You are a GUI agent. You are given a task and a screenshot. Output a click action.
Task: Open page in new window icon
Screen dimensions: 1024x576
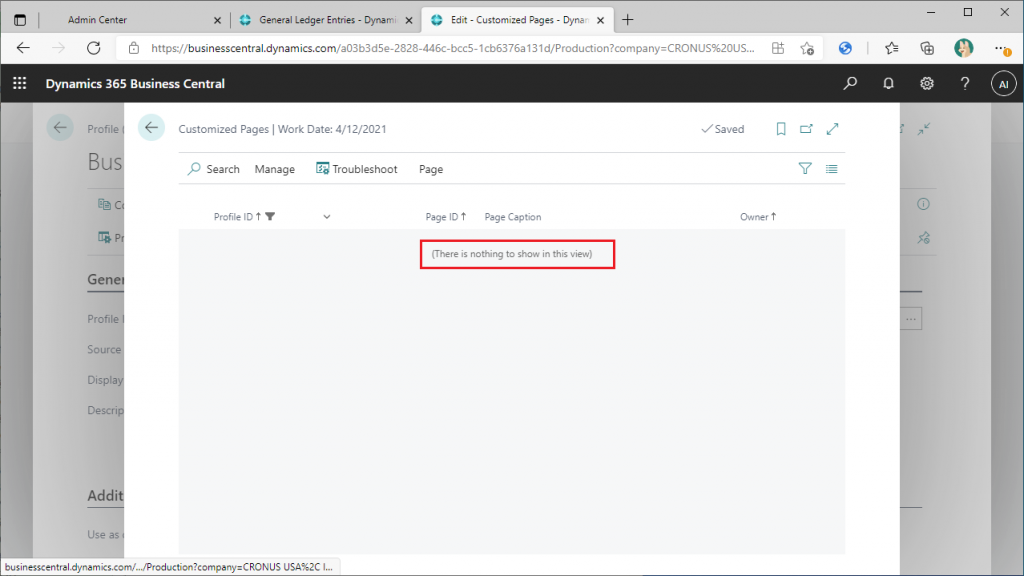tap(806, 129)
